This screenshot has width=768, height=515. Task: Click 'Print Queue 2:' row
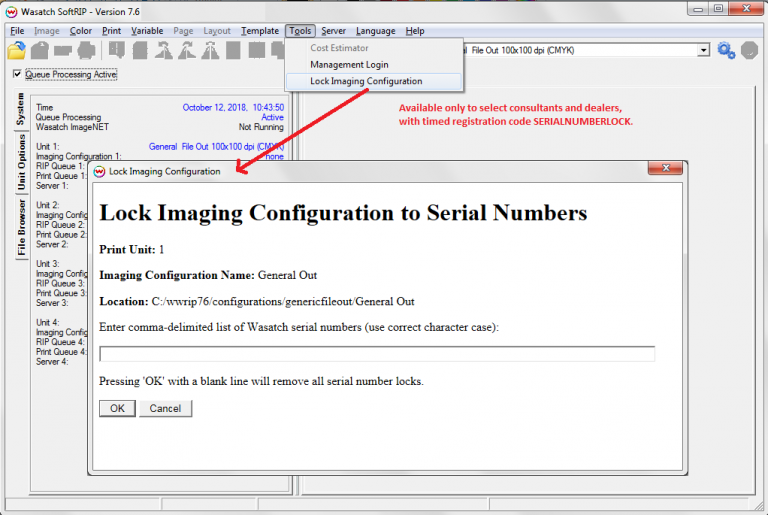click(x=61, y=234)
